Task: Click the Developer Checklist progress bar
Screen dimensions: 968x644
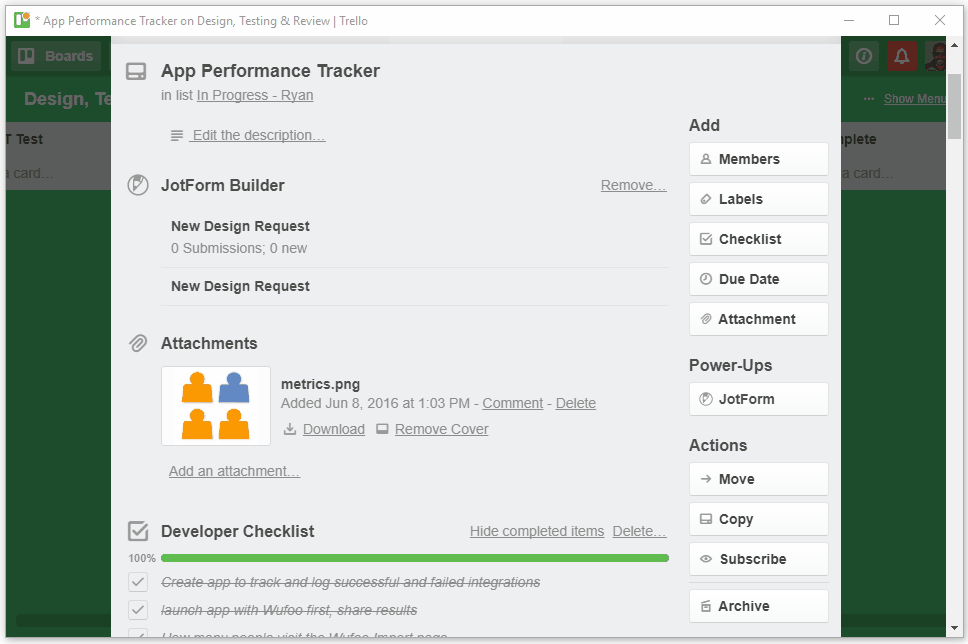Action: pyautogui.click(x=414, y=558)
